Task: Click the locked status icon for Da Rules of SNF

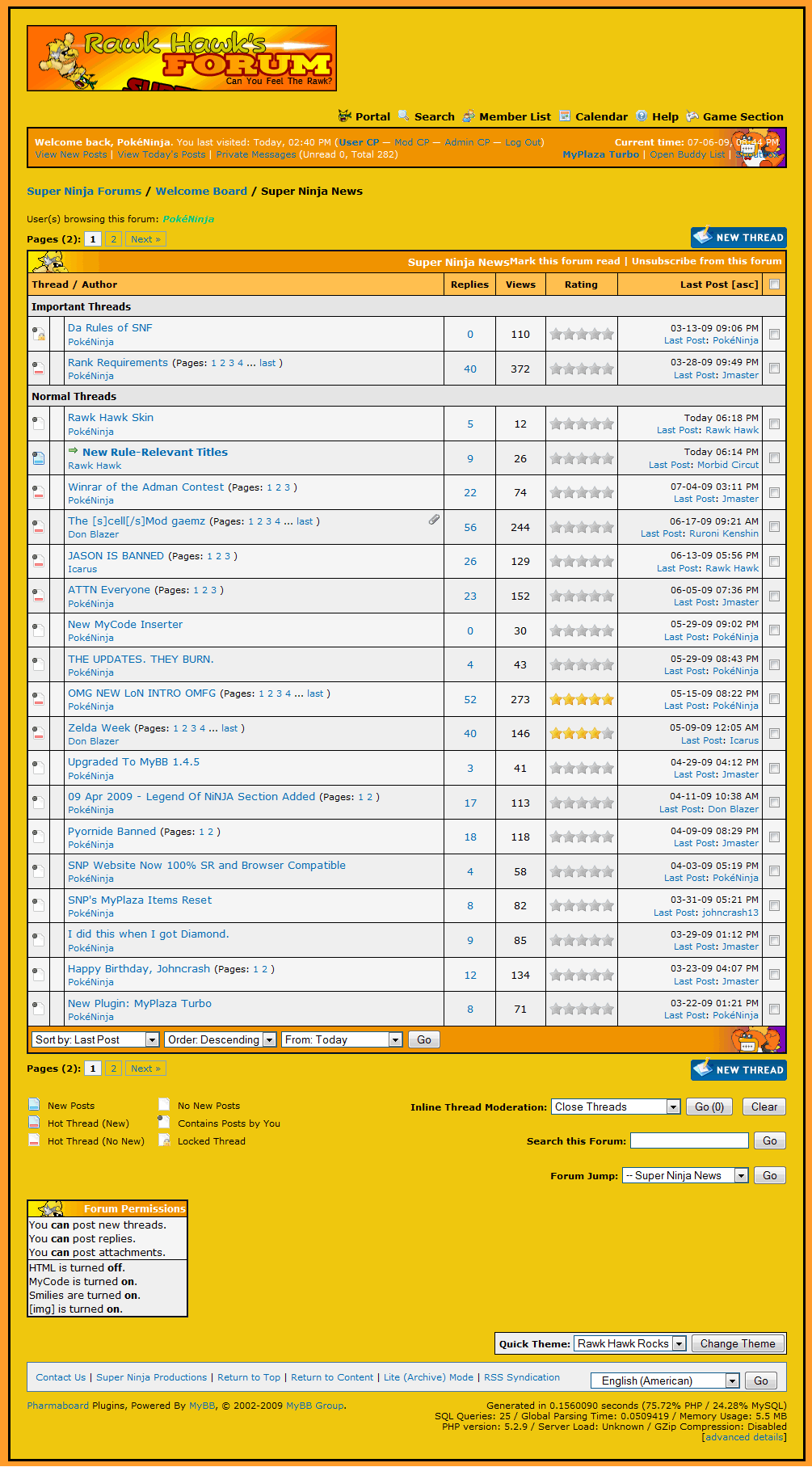Action: pos(38,334)
